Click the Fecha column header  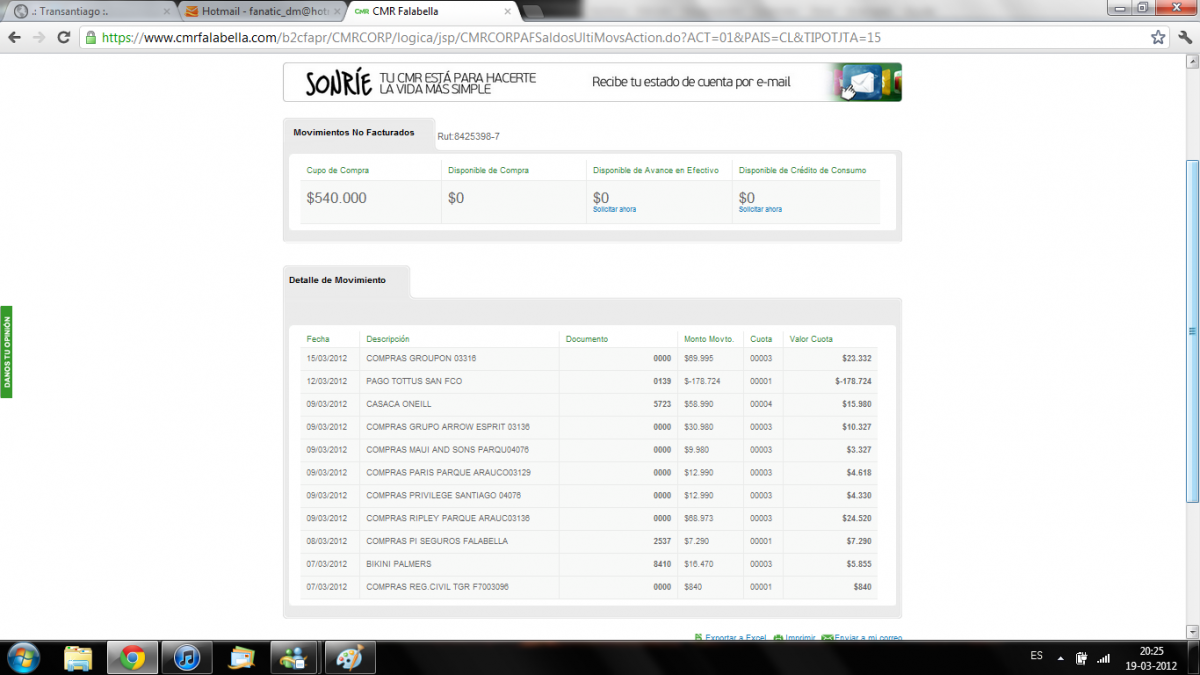[318, 339]
